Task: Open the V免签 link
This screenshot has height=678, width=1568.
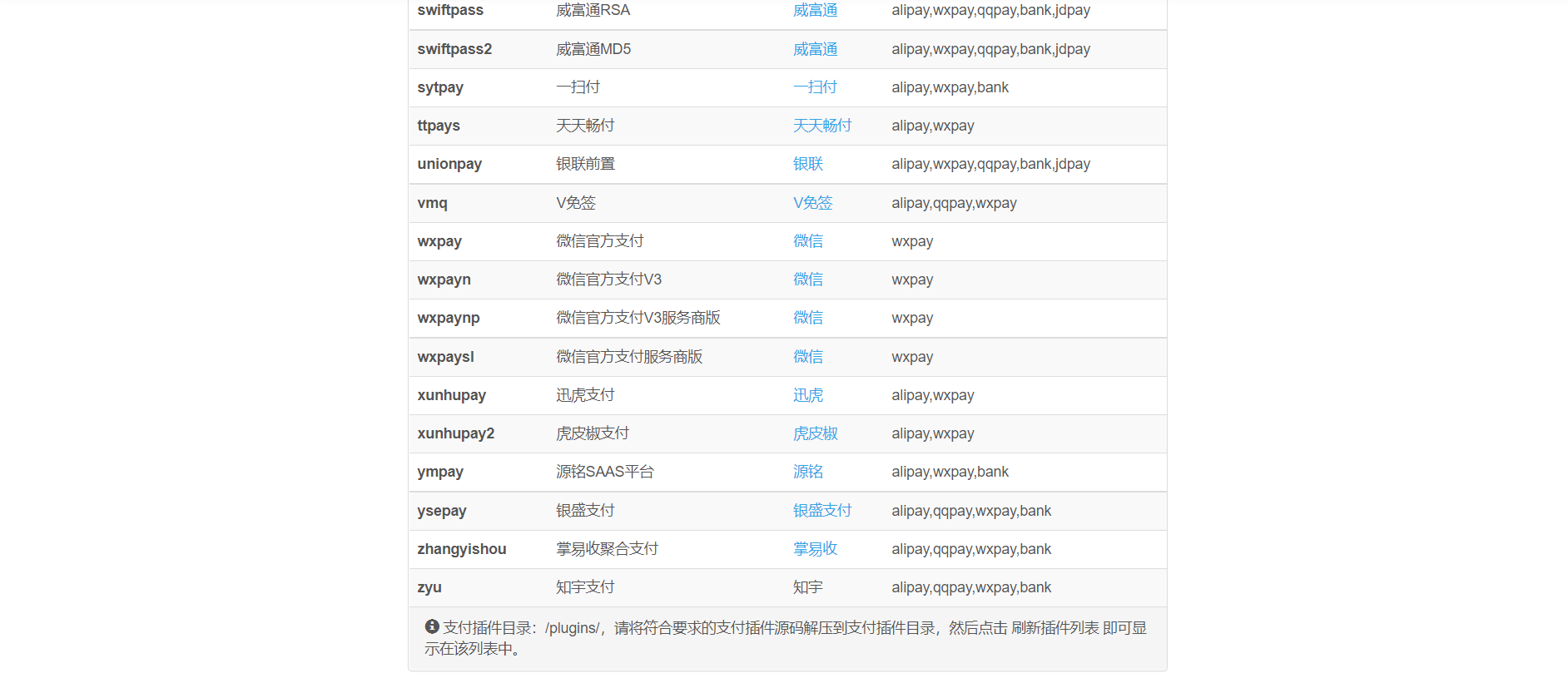Action: click(x=812, y=203)
